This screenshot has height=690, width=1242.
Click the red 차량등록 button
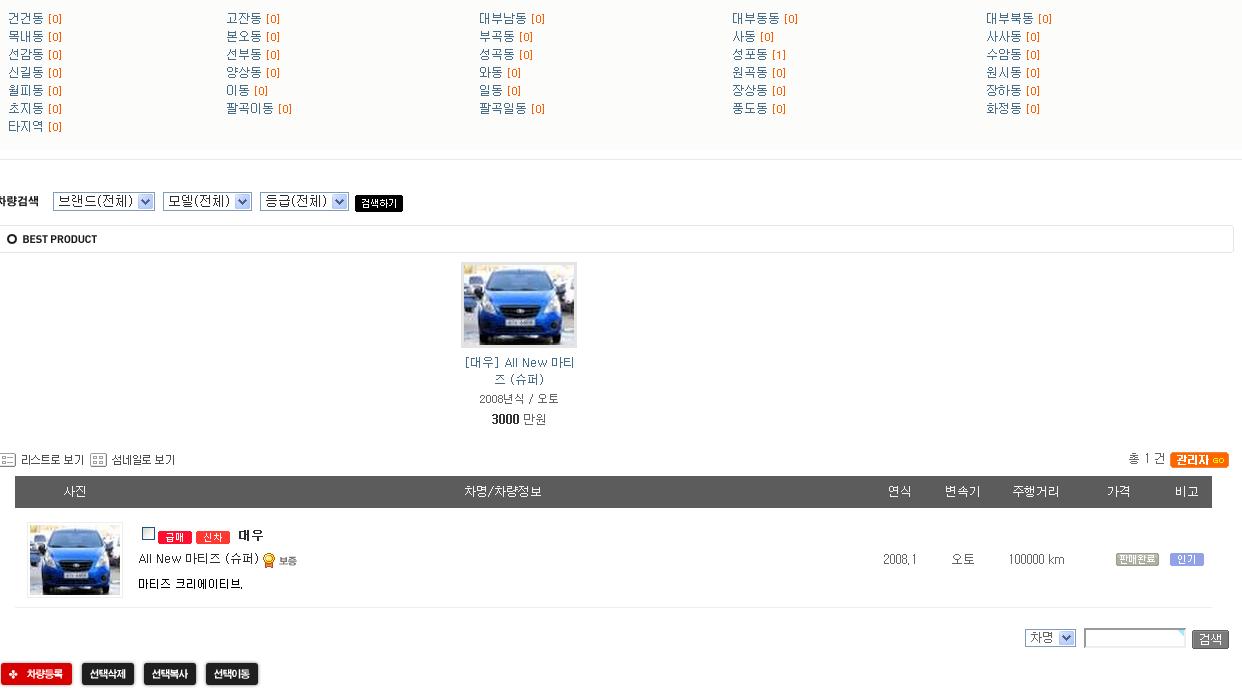(36, 675)
